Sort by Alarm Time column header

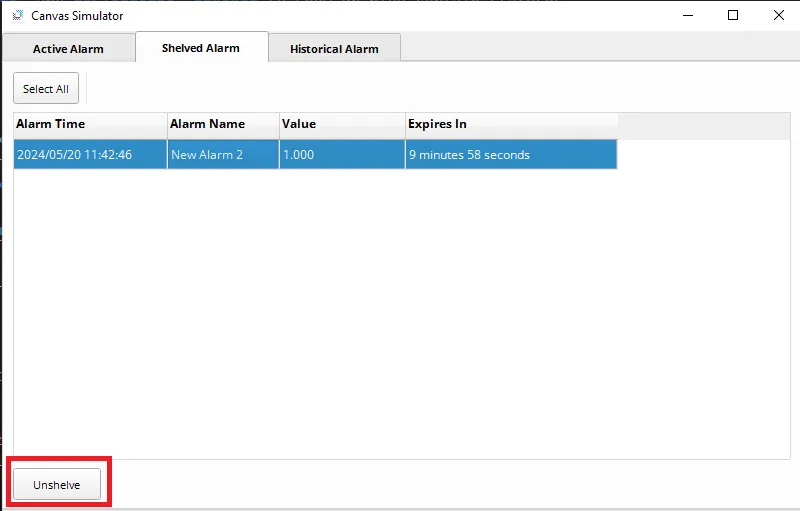90,124
